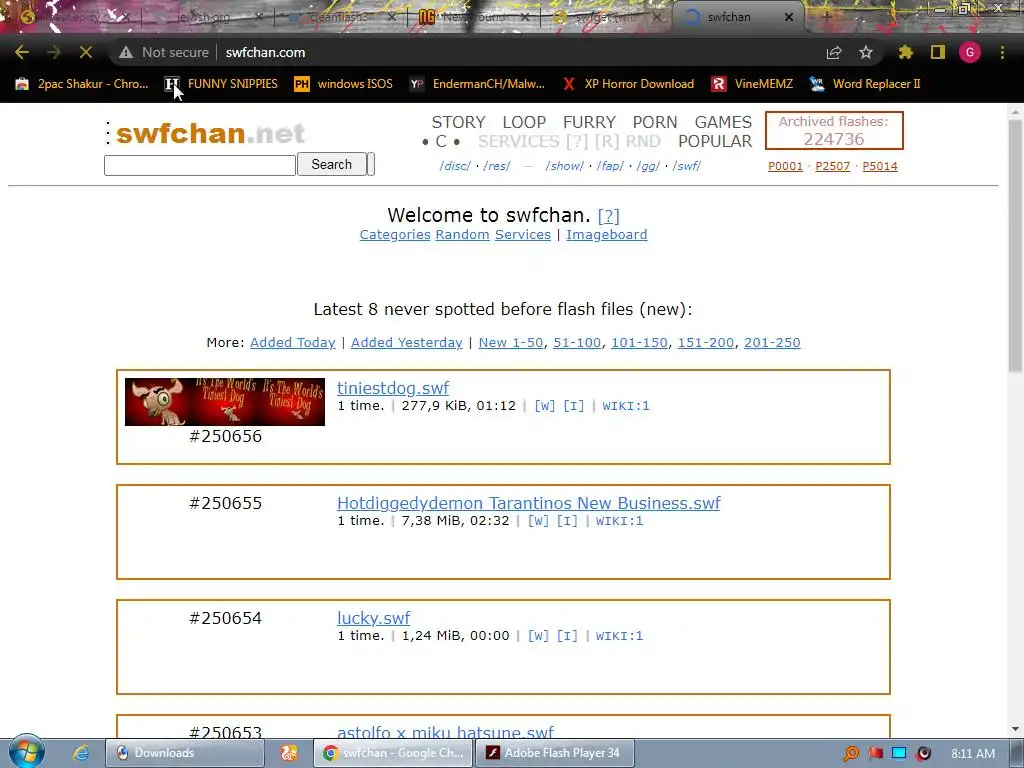The image size is (1024, 768).
Task: Open the /disc/ board link
Action: pyautogui.click(x=455, y=166)
